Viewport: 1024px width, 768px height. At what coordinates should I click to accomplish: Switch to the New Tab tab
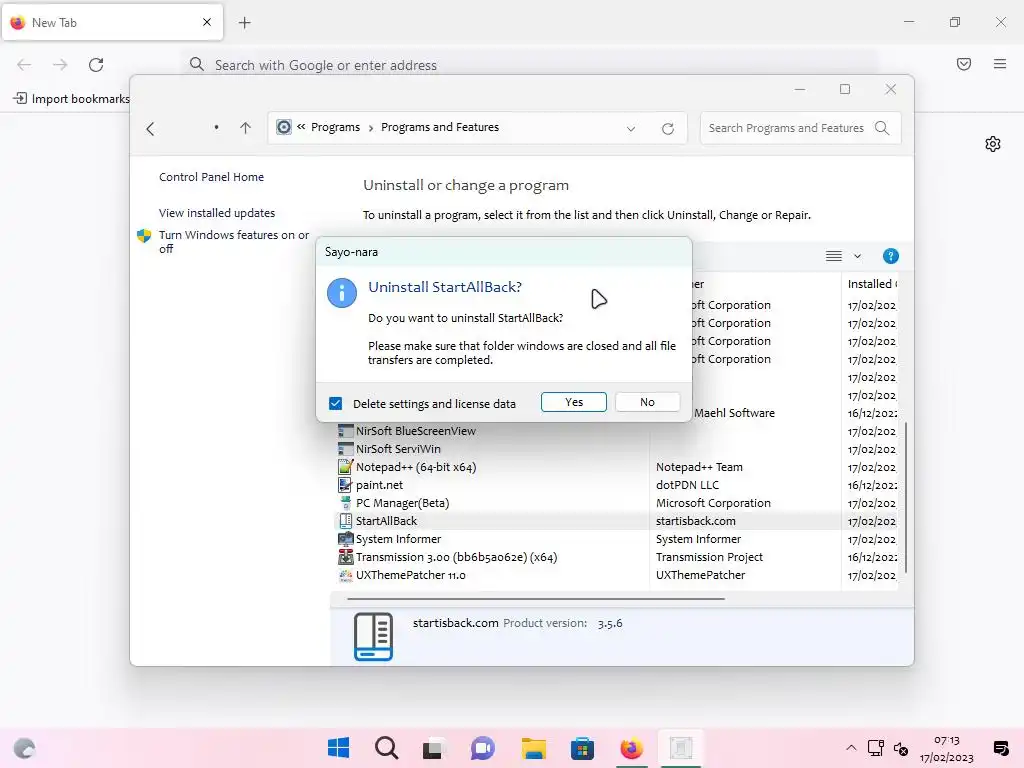tap(112, 23)
